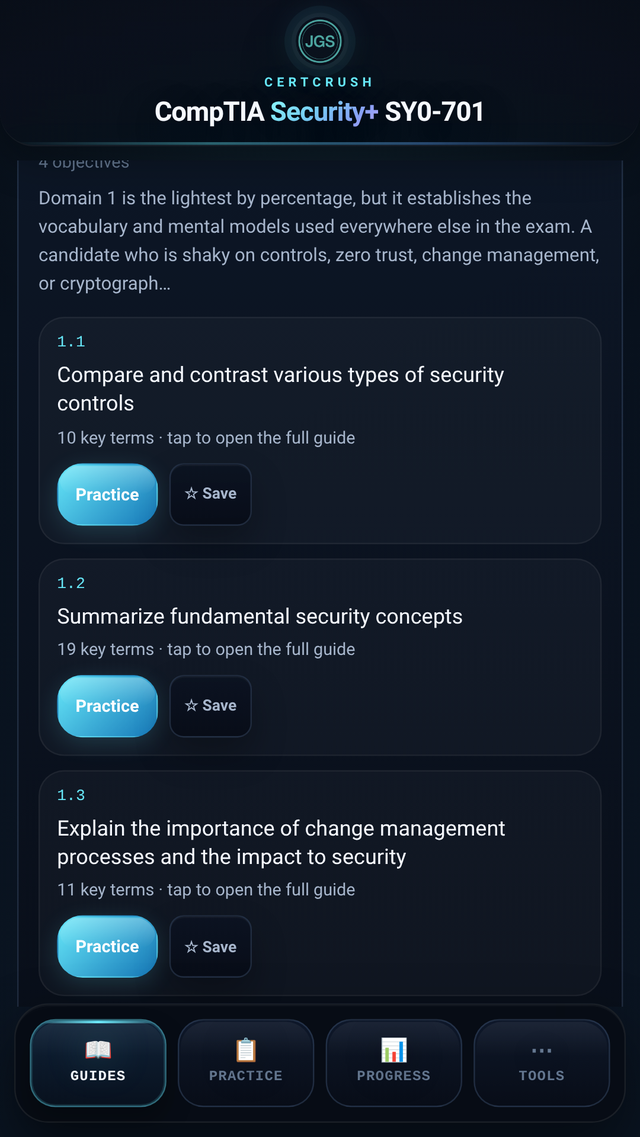Tap the ellipsis Tools icon

click(541, 1049)
